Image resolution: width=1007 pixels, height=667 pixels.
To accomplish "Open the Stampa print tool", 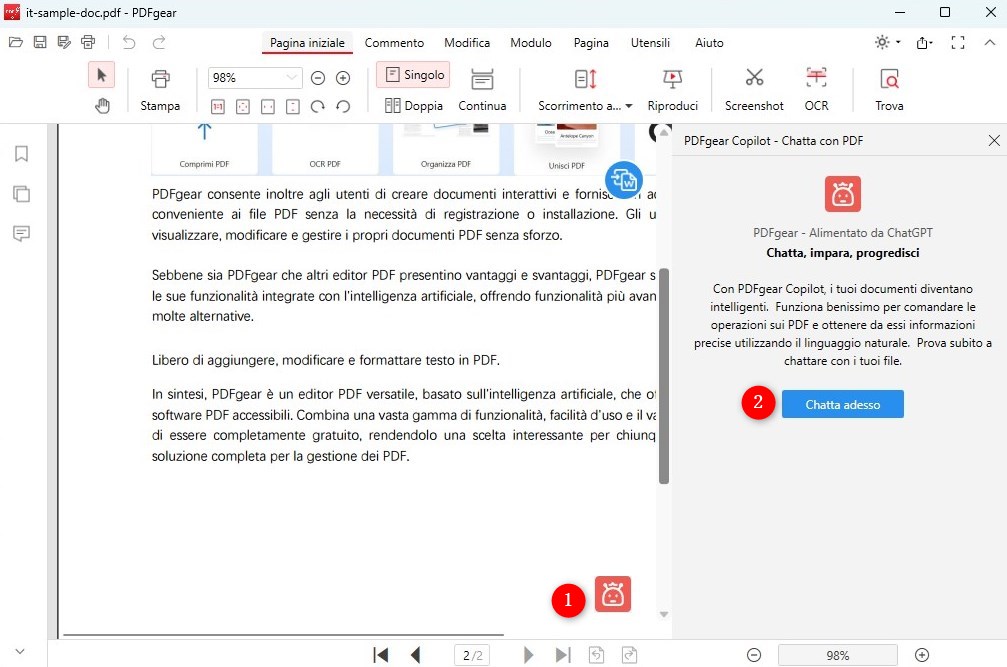I will (159, 88).
